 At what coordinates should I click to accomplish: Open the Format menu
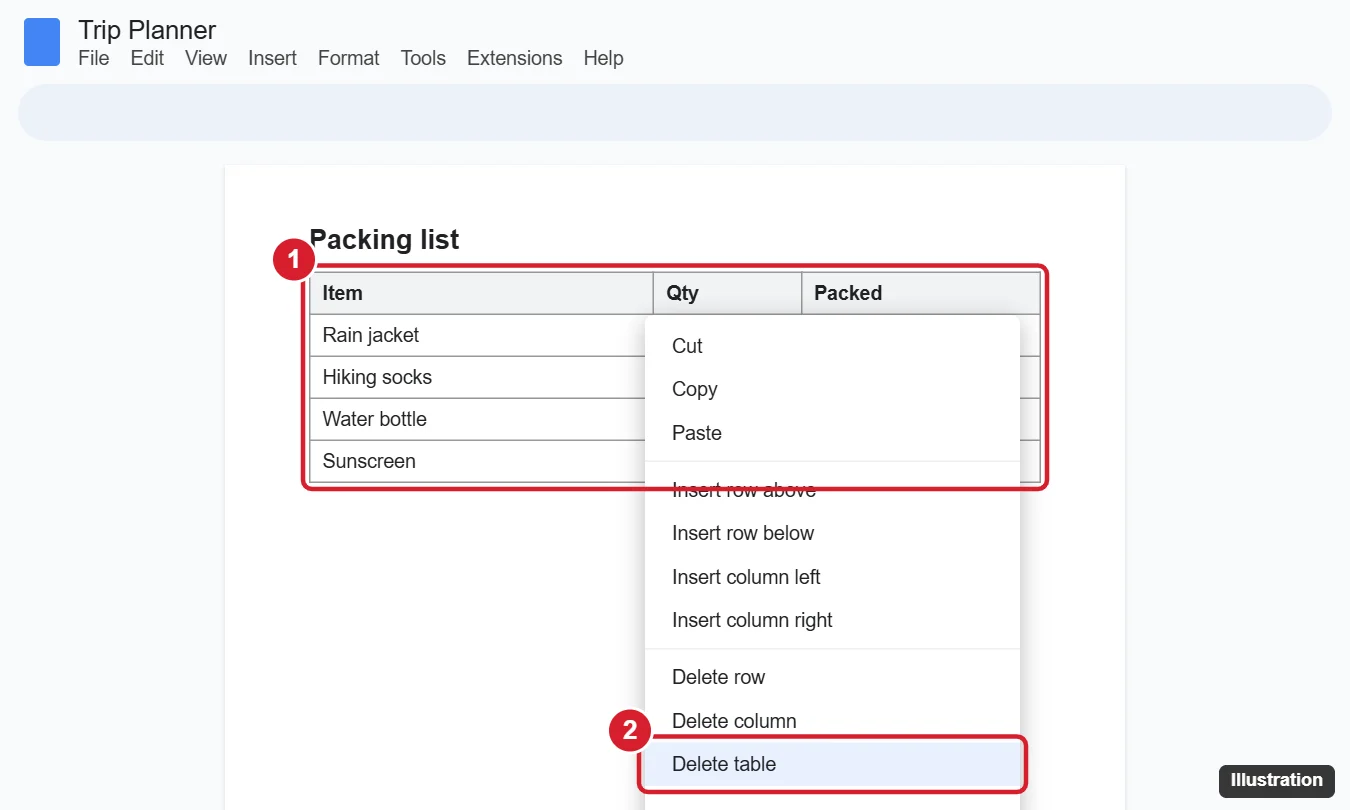click(349, 58)
